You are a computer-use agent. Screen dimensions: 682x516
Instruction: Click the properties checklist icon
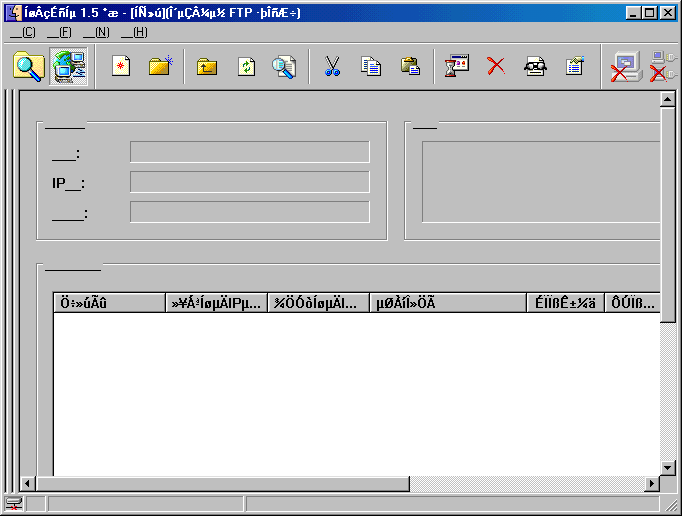[574, 67]
